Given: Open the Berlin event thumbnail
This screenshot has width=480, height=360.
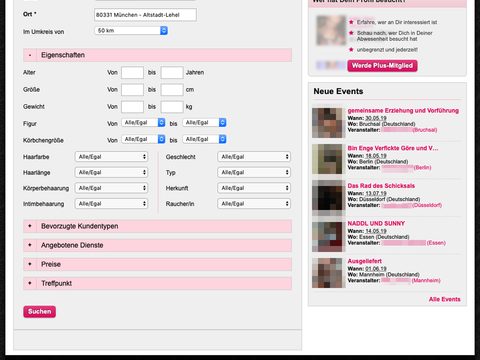Looking at the screenshot, I should point(327,159).
